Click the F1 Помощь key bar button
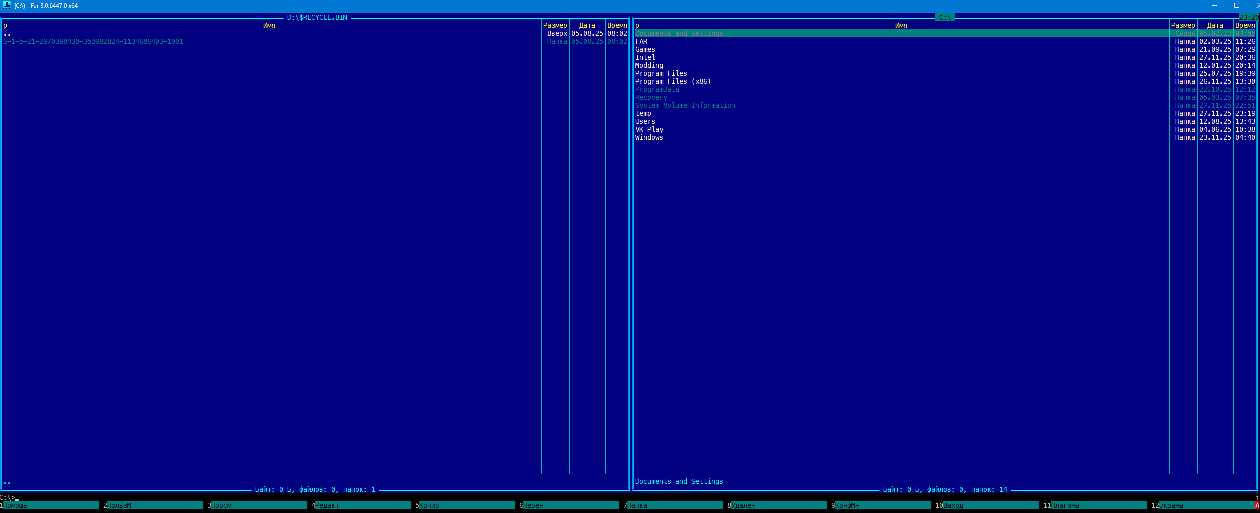This screenshot has width=1260, height=513. click(50, 506)
